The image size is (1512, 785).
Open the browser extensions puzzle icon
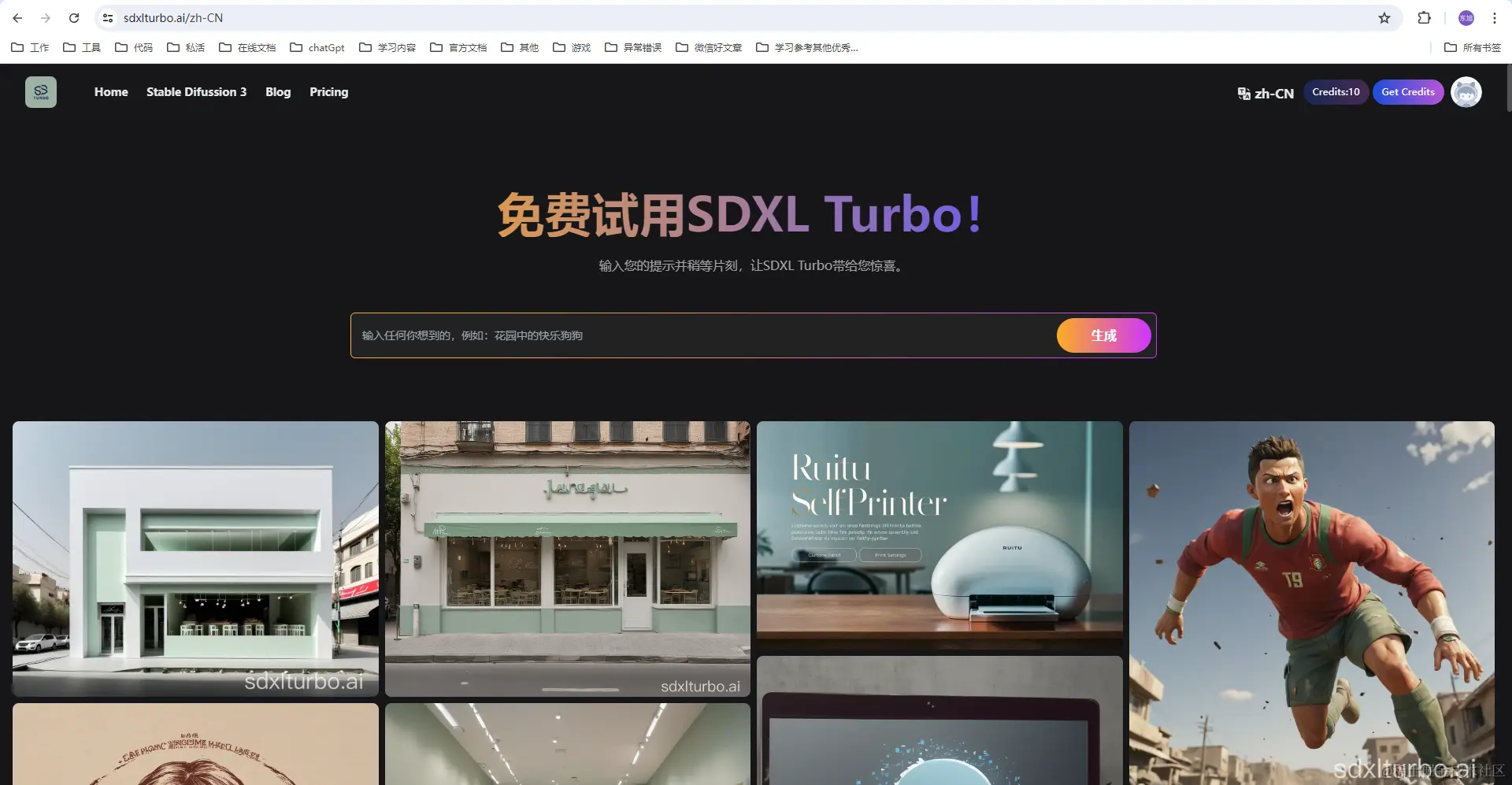click(1424, 18)
